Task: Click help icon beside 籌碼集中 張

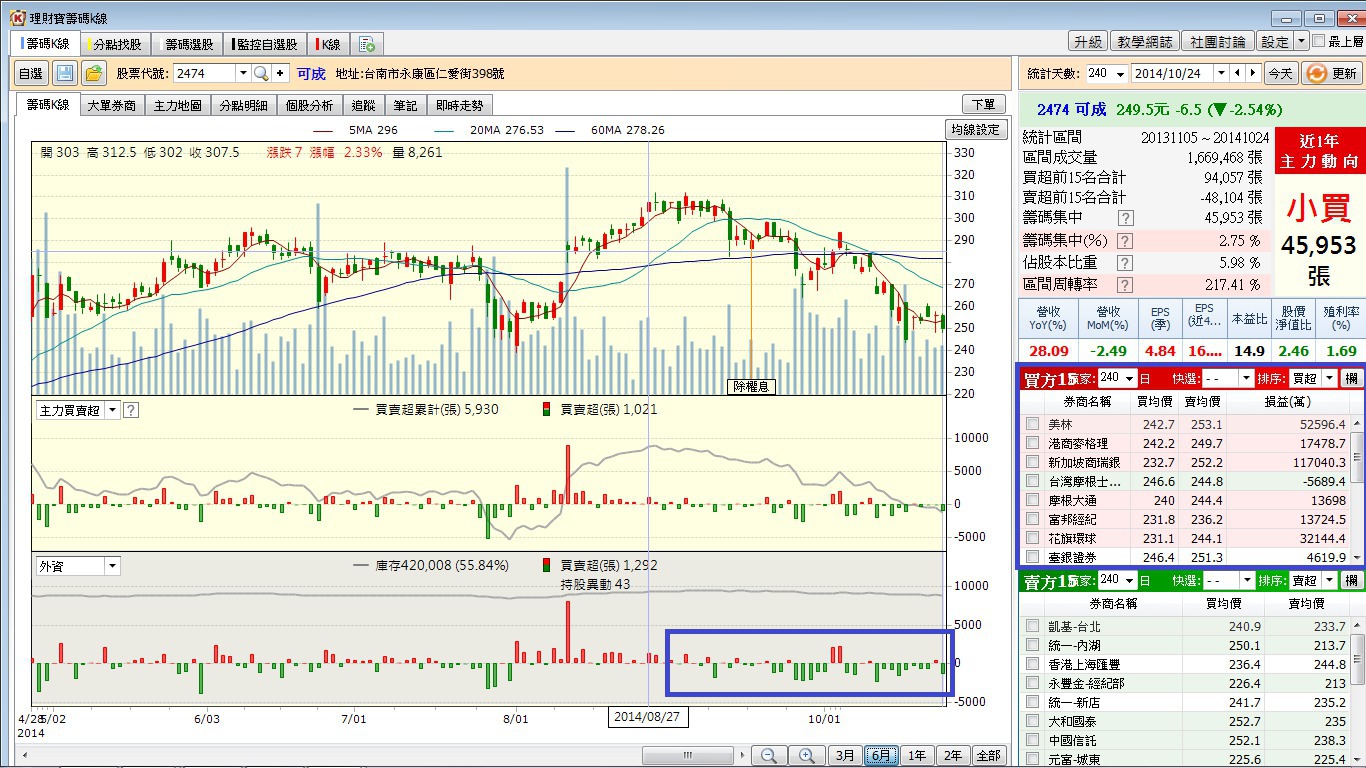Action: (x=1125, y=217)
